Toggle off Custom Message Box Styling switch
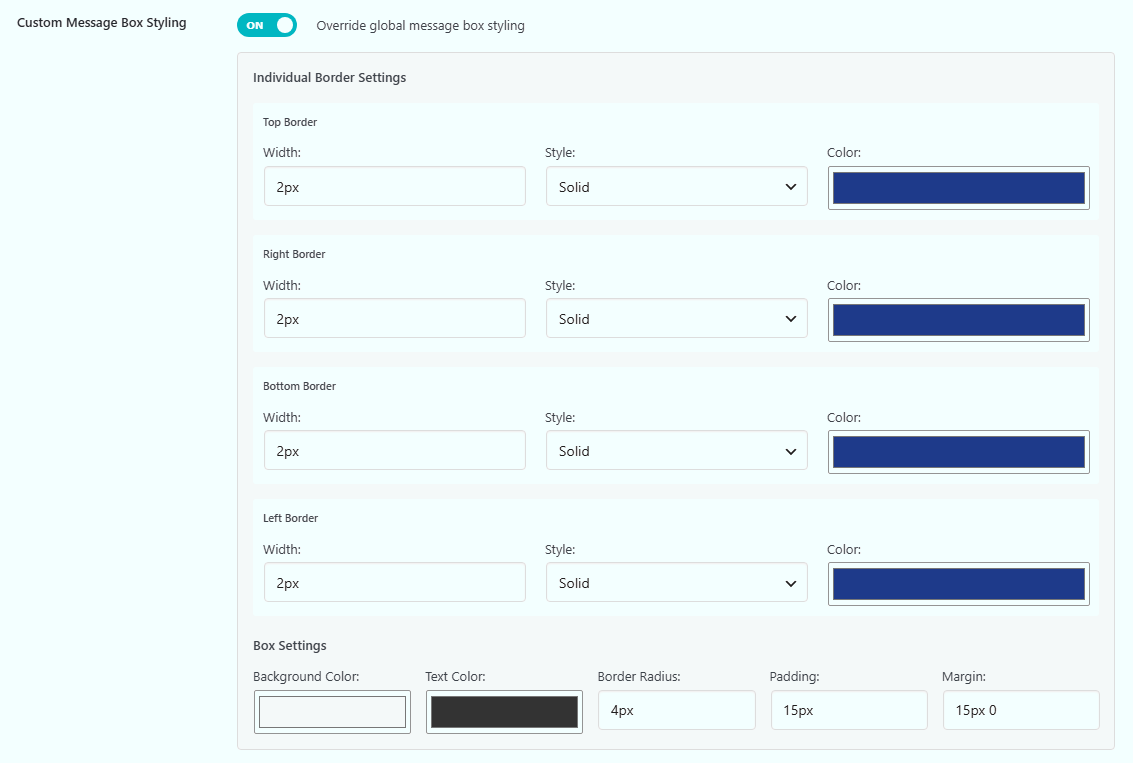1133x763 pixels. pyautogui.click(x=267, y=25)
